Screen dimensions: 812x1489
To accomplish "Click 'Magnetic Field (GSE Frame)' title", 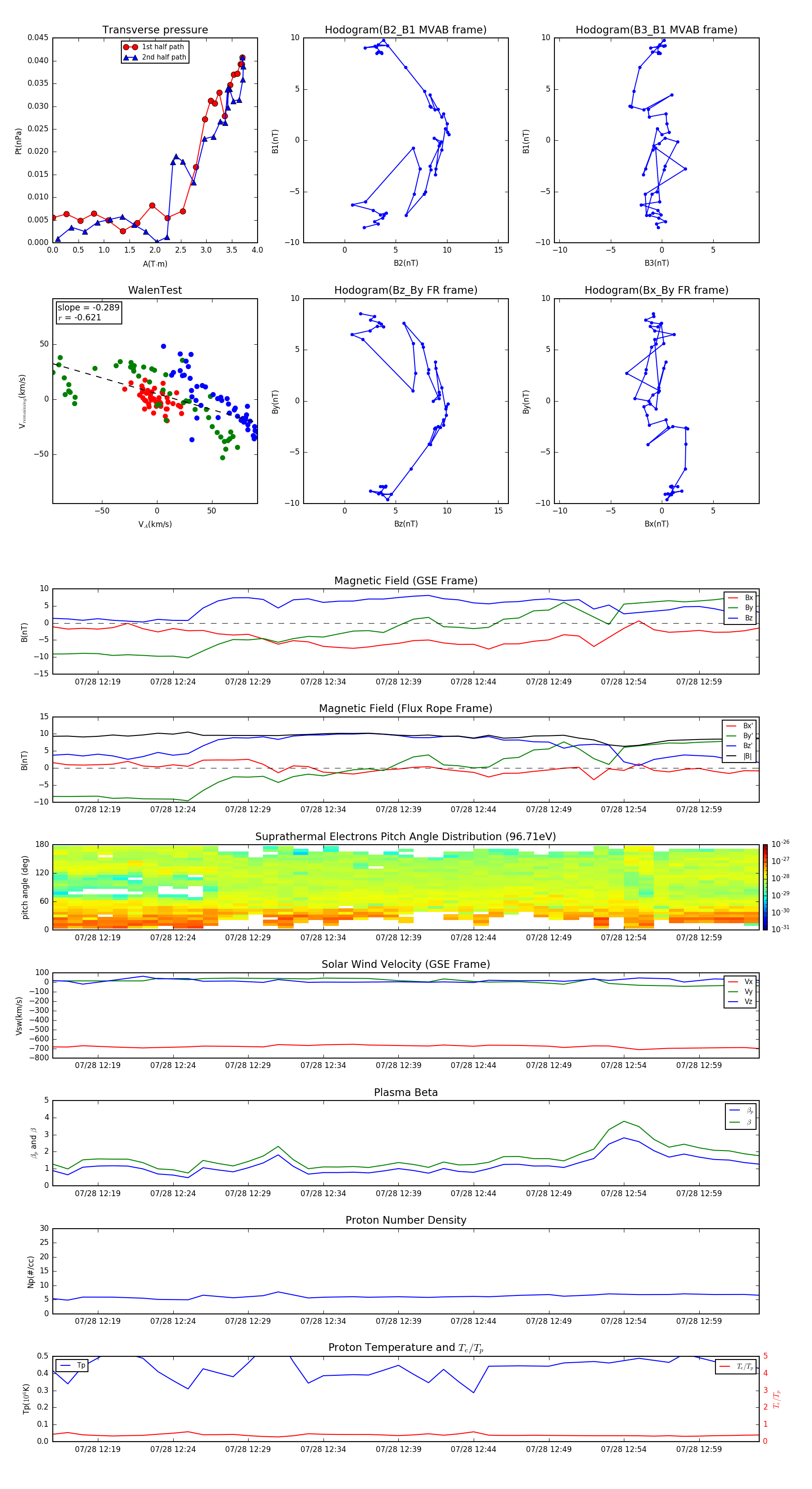I will point(406,581).
